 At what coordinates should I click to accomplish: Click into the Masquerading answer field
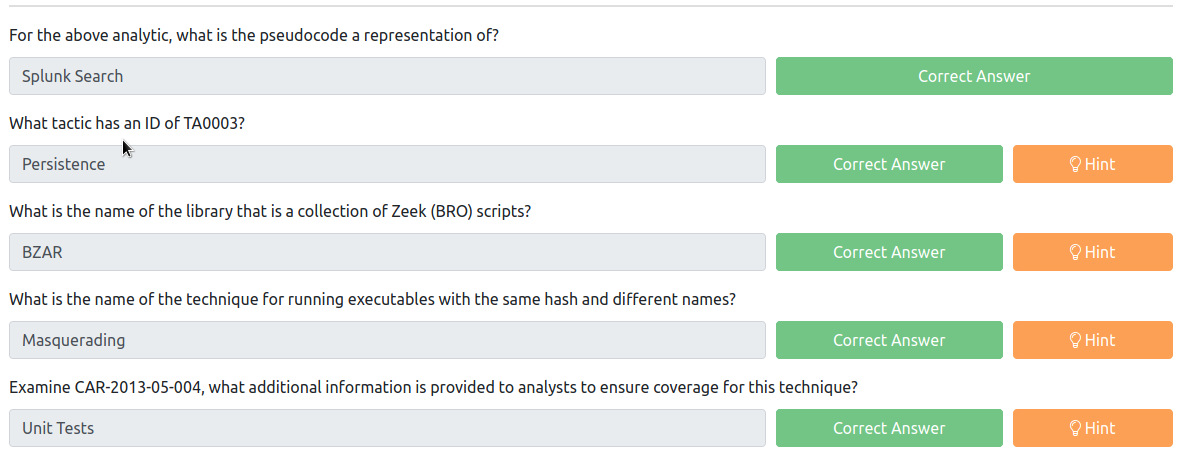pos(388,340)
